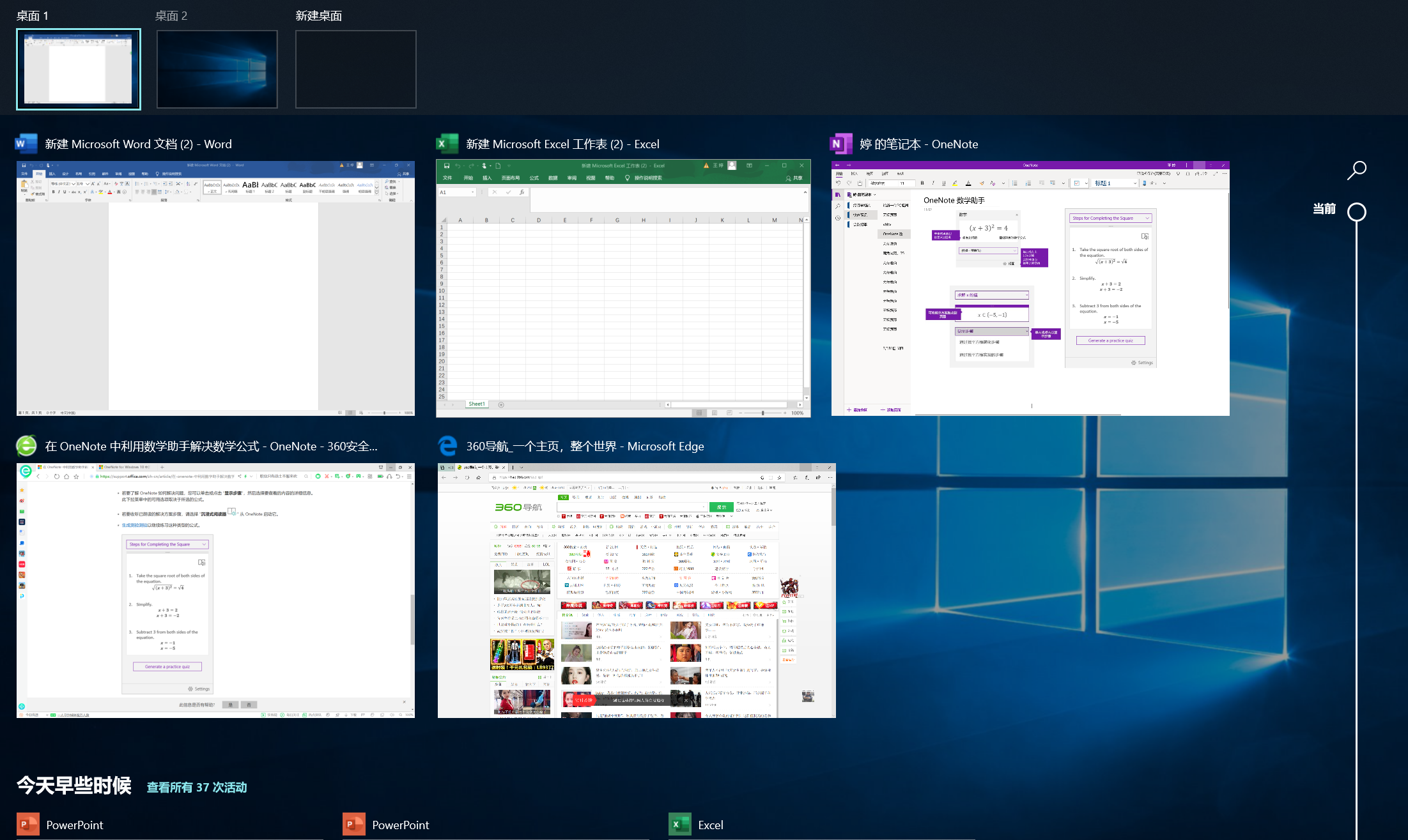
Task: Click the Word icon beside the document title
Action: point(26,144)
